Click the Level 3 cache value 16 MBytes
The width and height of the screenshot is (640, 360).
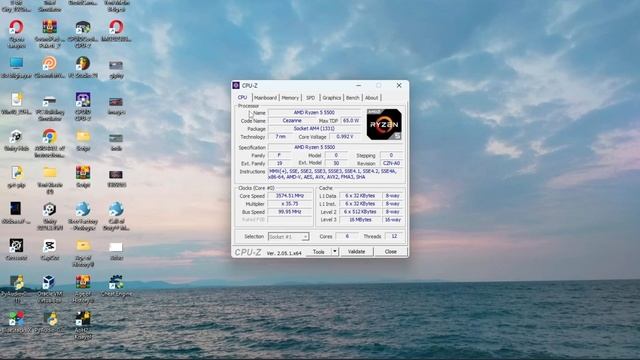pyautogui.click(x=360, y=220)
